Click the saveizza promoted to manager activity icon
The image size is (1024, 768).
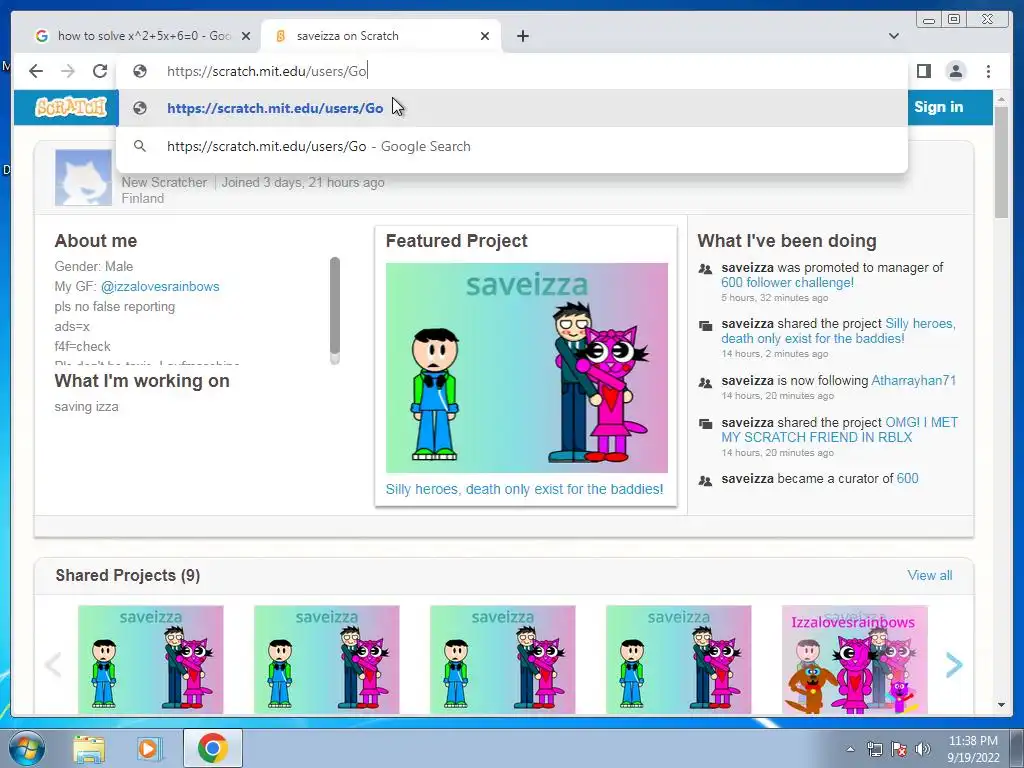click(x=705, y=268)
